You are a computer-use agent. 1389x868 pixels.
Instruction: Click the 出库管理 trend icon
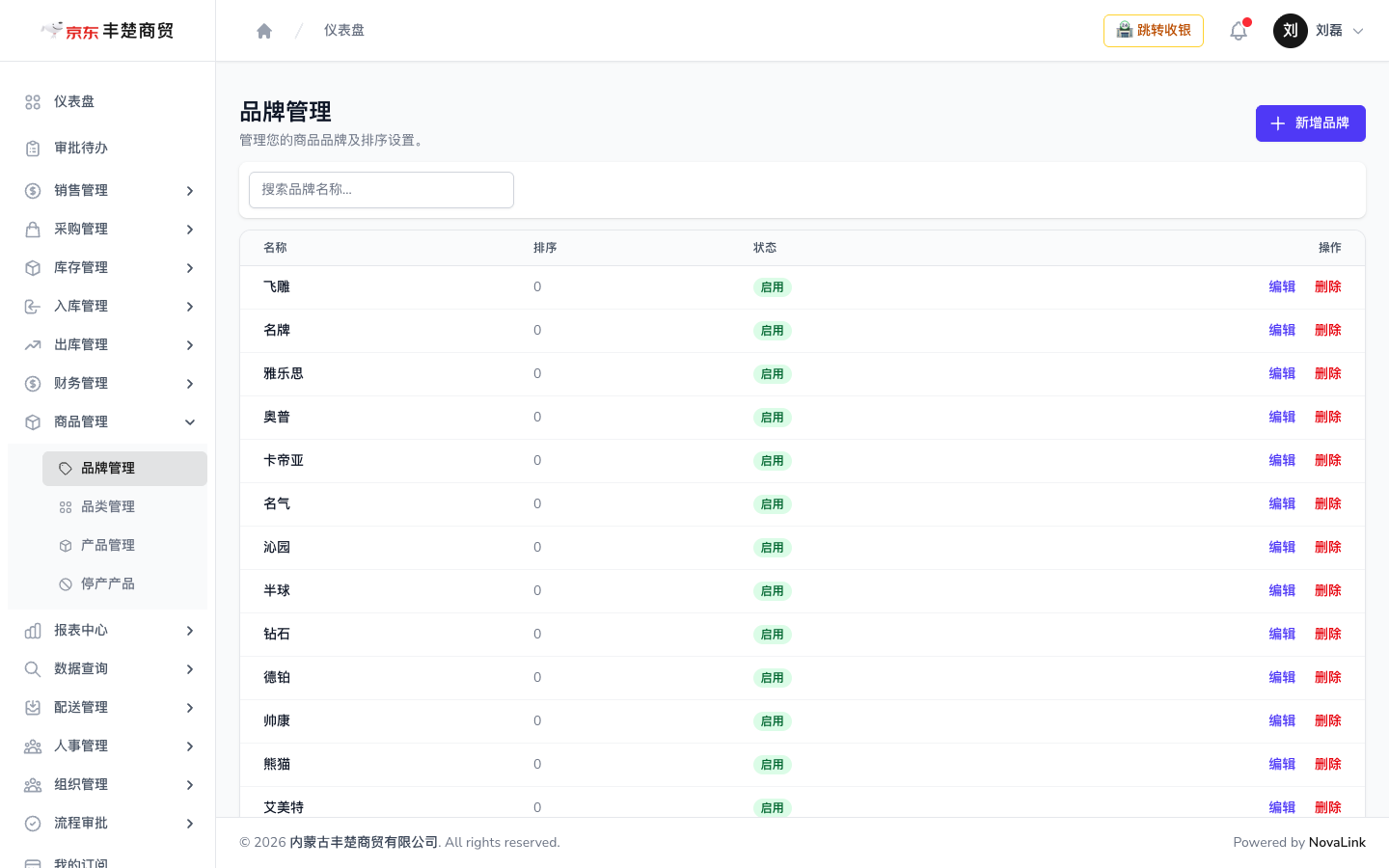(33, 345)
